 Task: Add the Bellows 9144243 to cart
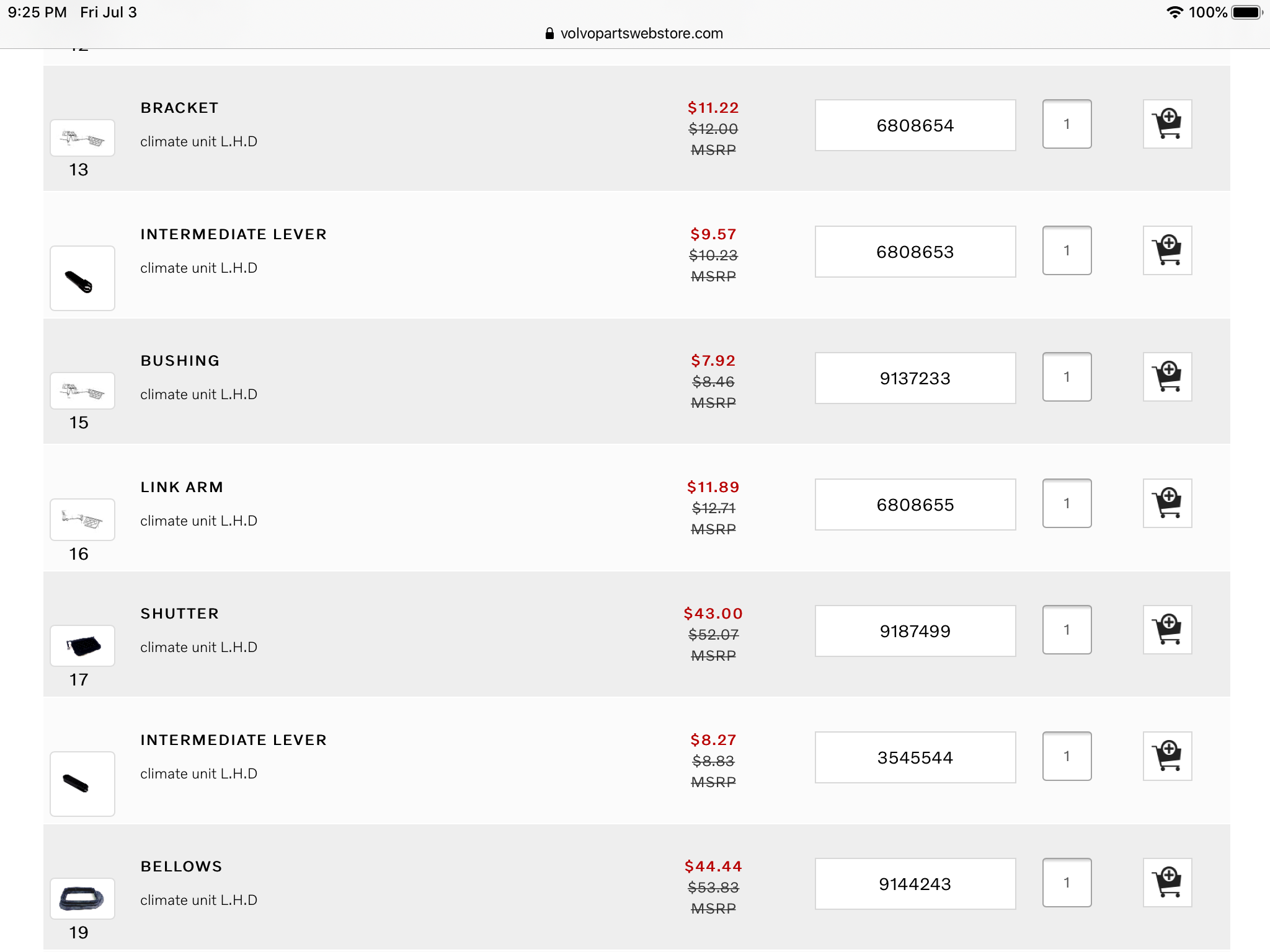pyautogui.click(x=1167, y=883)
